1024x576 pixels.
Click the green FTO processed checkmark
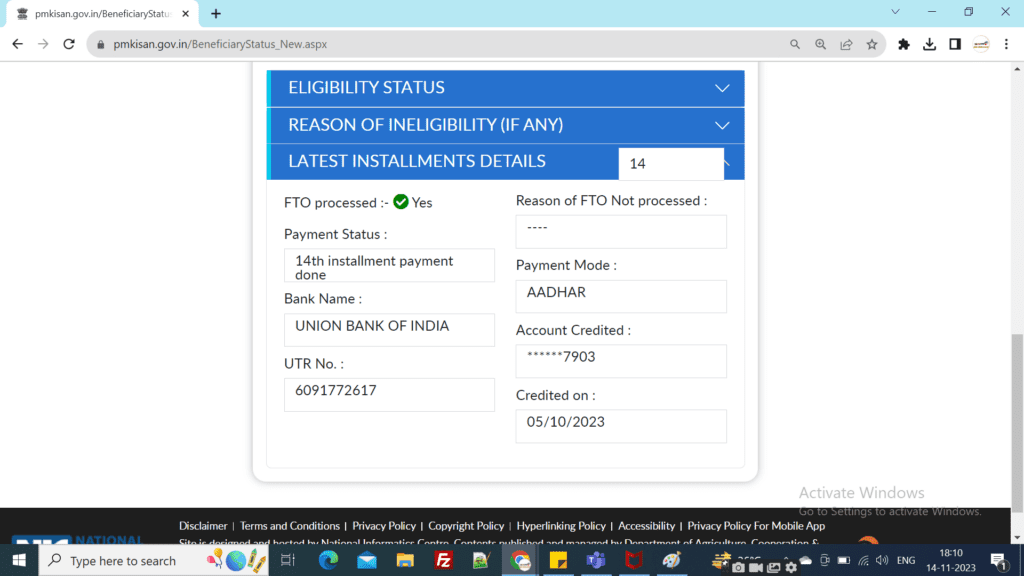[x=401, y=202]
